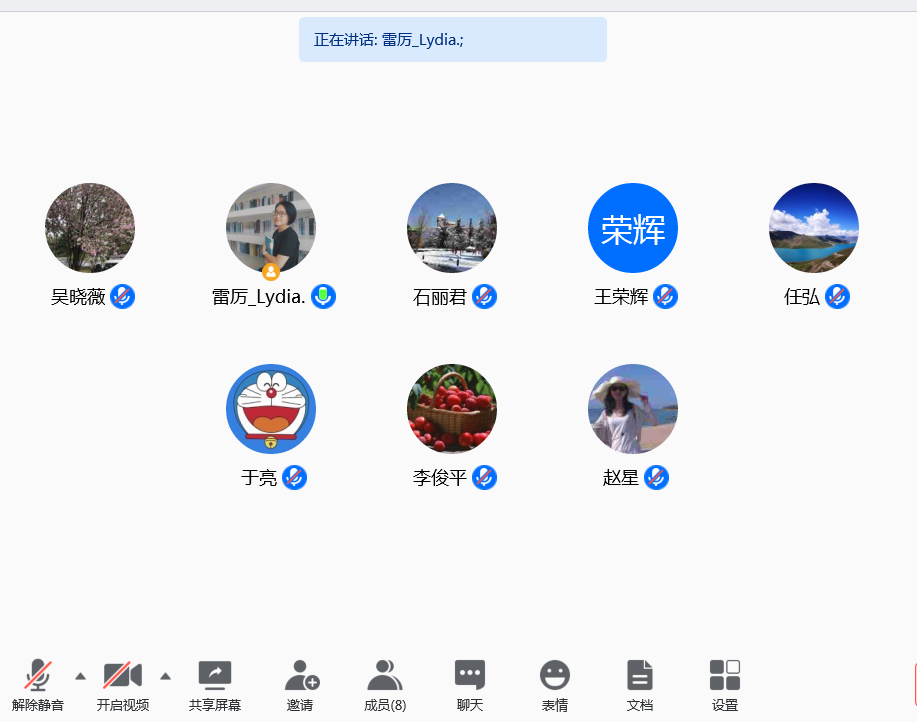
Task: Select 石丽君's profile picture
Action: (451, 227)
